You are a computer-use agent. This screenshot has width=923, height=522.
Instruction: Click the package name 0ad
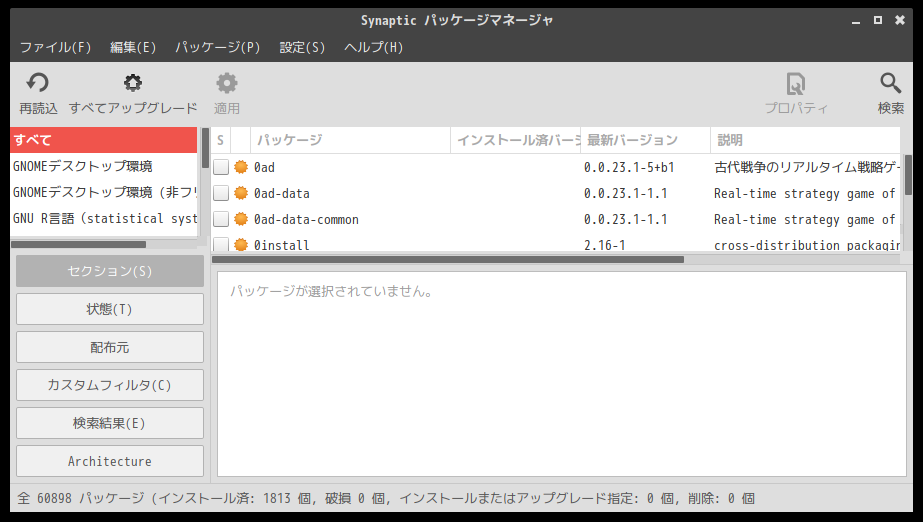264,167
